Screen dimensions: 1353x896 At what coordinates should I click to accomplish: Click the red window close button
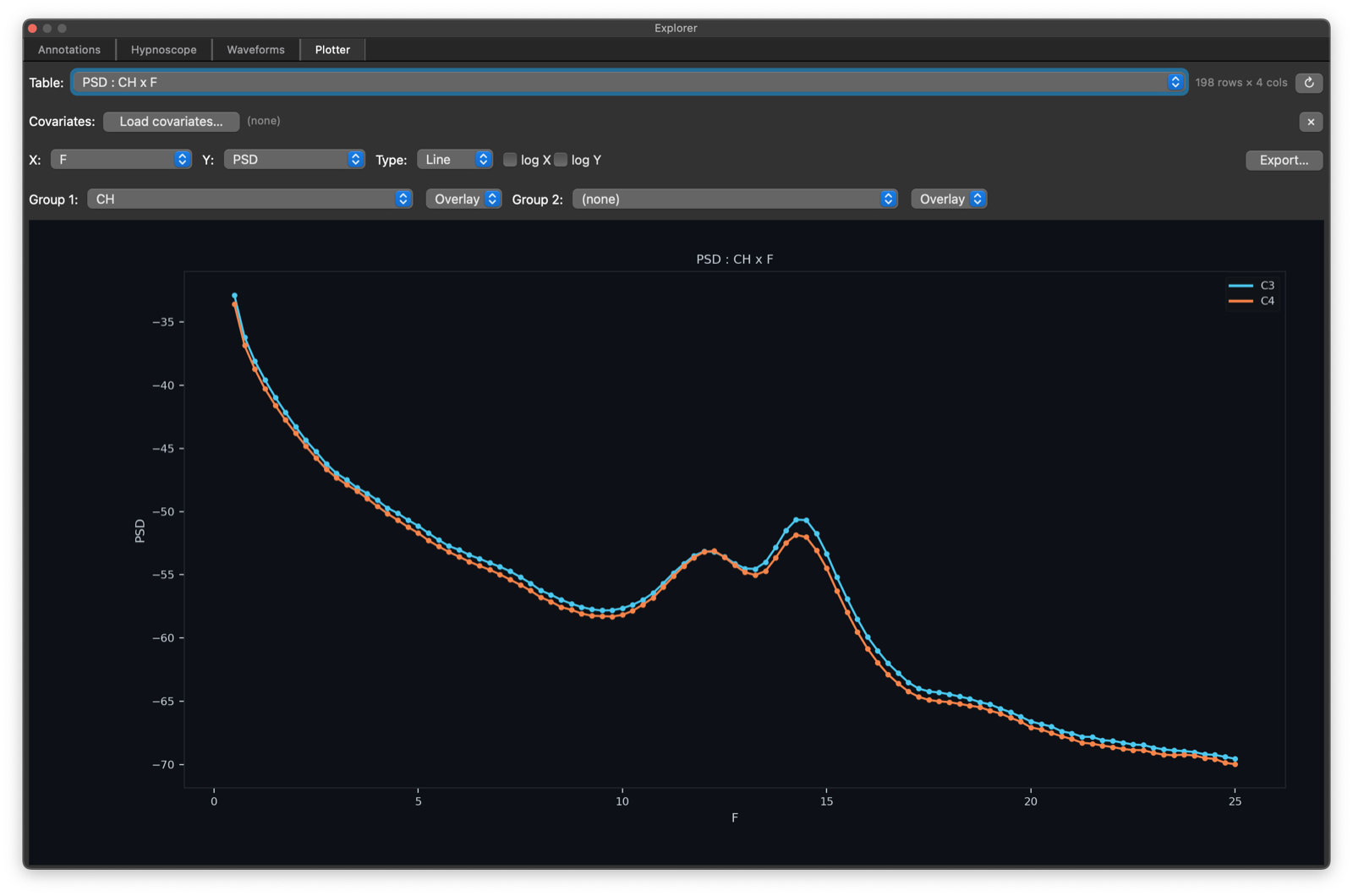click(33, 28)
